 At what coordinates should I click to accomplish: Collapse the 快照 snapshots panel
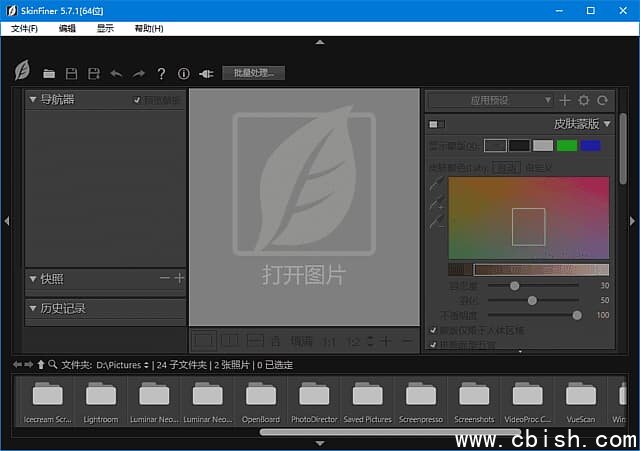33,279
